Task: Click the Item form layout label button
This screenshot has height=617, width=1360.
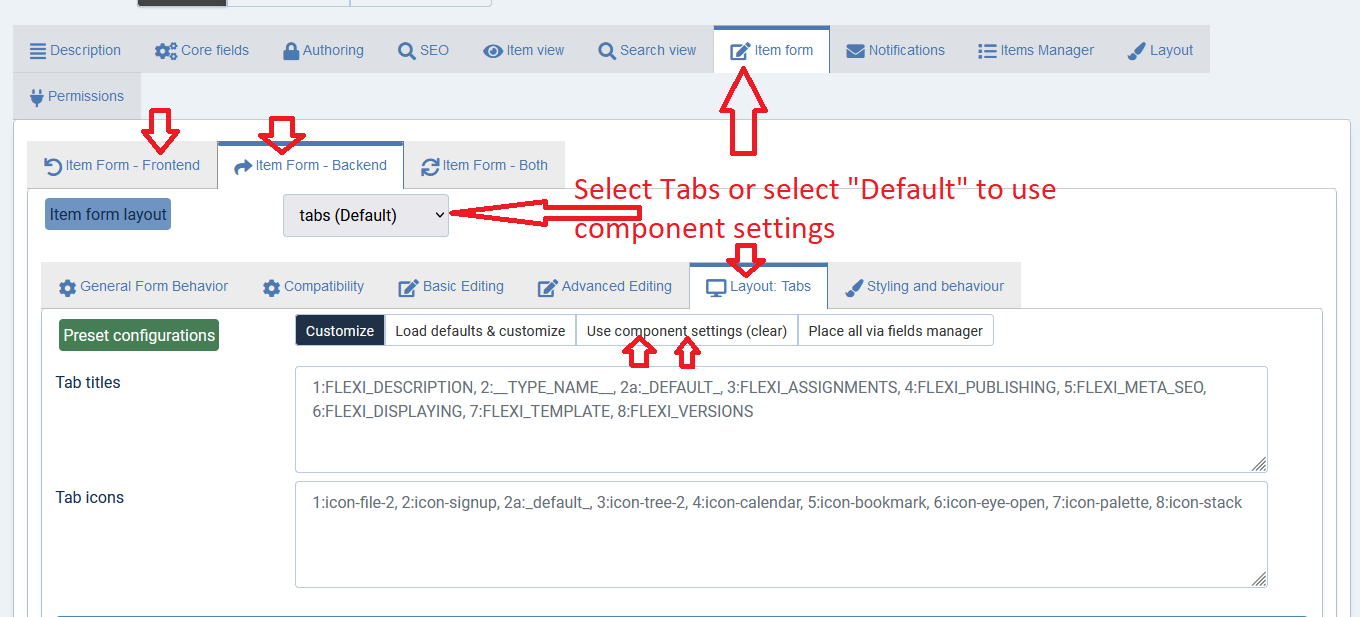Action: pyautogui.click(x=108, y=214)
